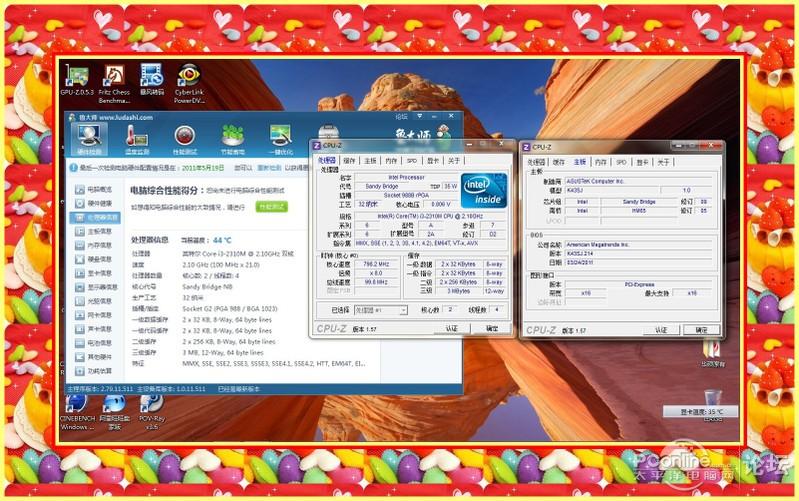Select 电脑概览 computer overview in Ludashi sidebar

pos(94,190)
